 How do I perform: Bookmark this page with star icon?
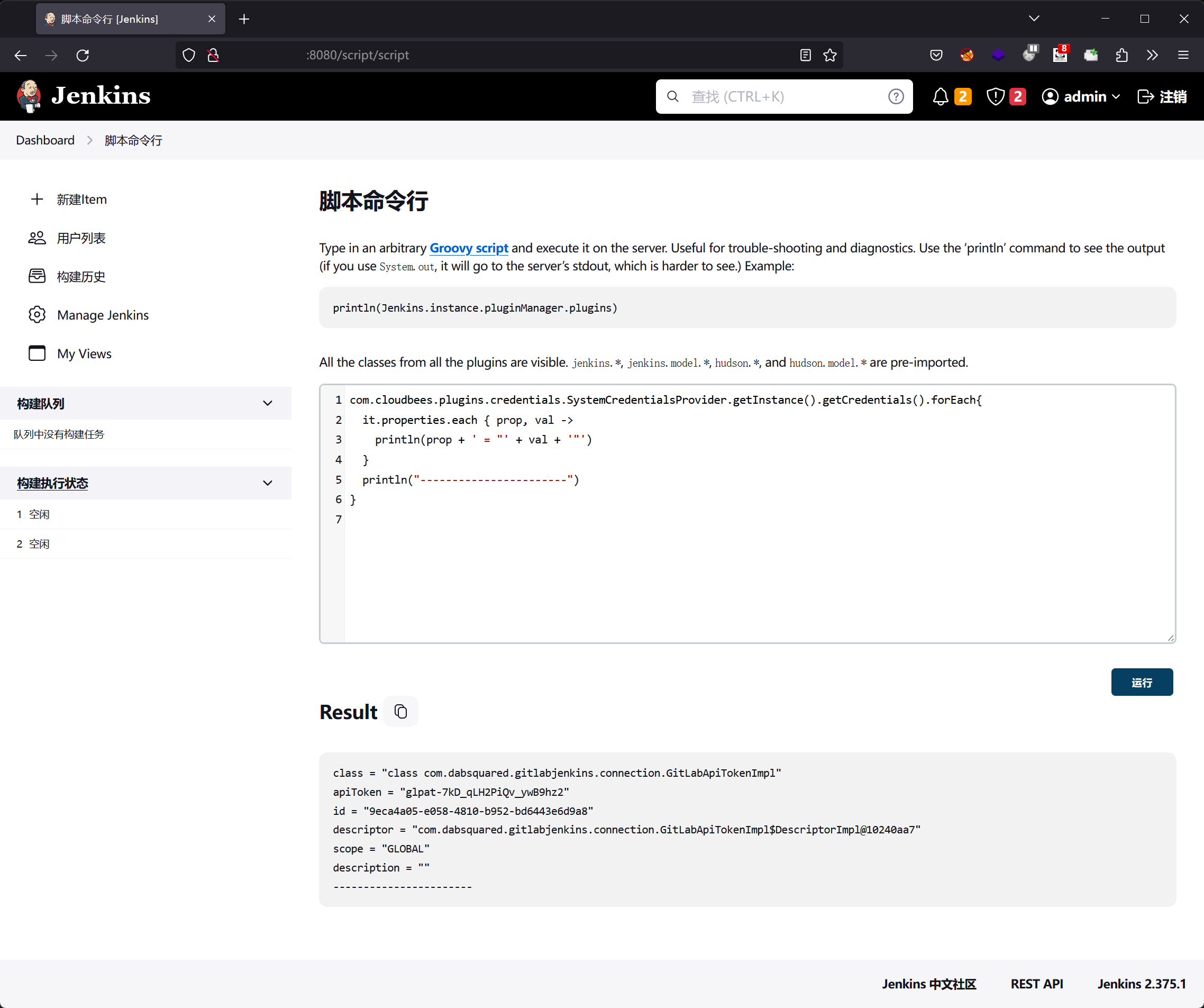click(829, 55)
